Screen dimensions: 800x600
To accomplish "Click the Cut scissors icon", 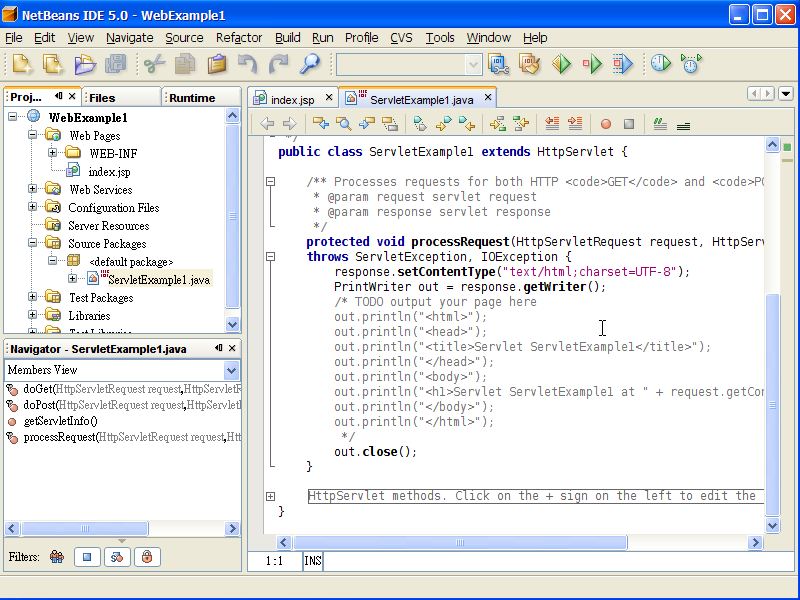I will tap(154, 64).
